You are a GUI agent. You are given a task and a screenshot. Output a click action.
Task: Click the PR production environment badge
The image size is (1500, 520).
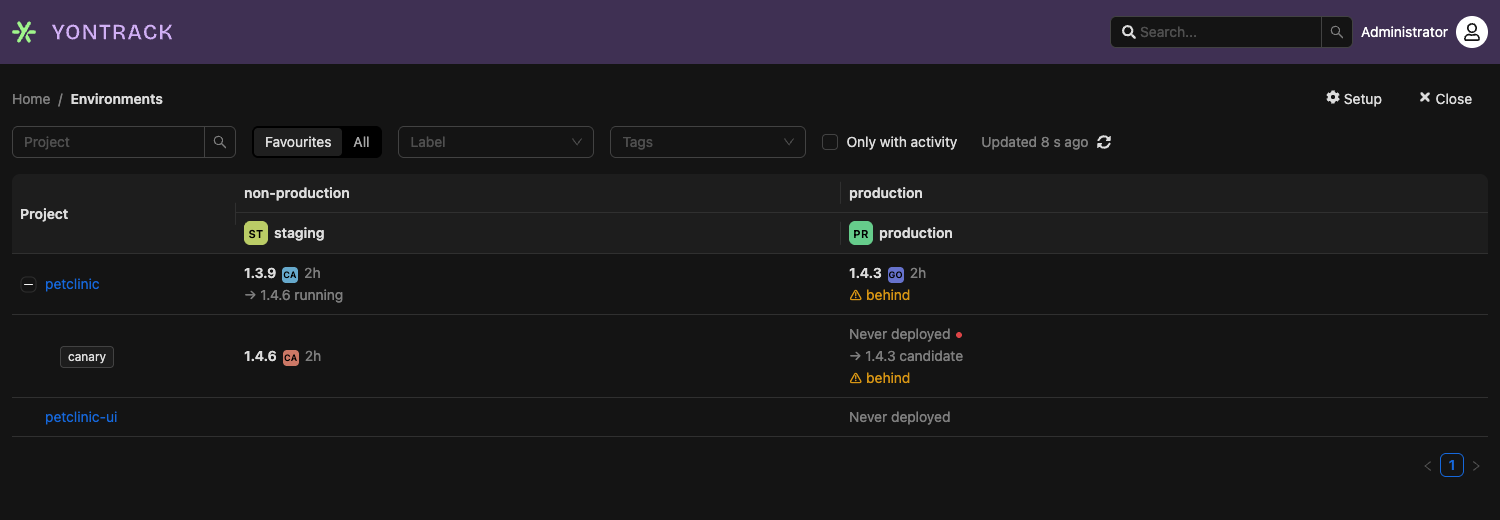pos(861,233)
